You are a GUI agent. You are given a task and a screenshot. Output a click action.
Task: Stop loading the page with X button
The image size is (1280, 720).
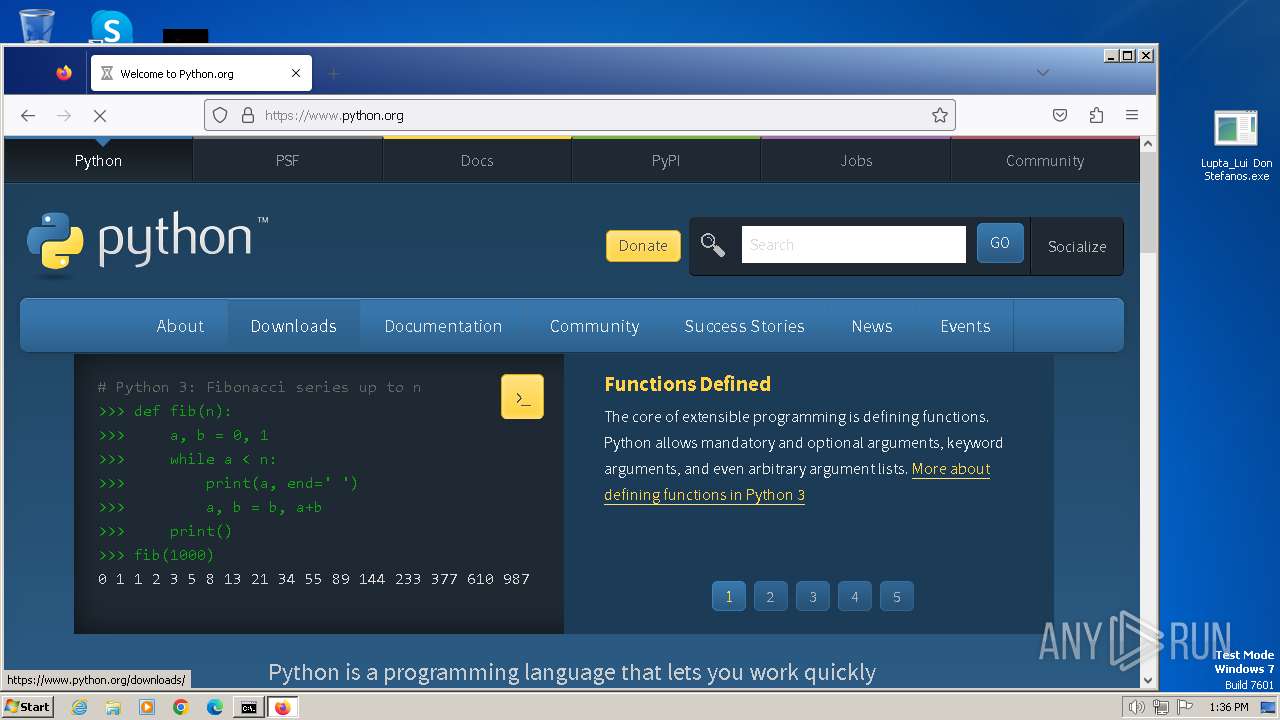[x=100, y=115]
